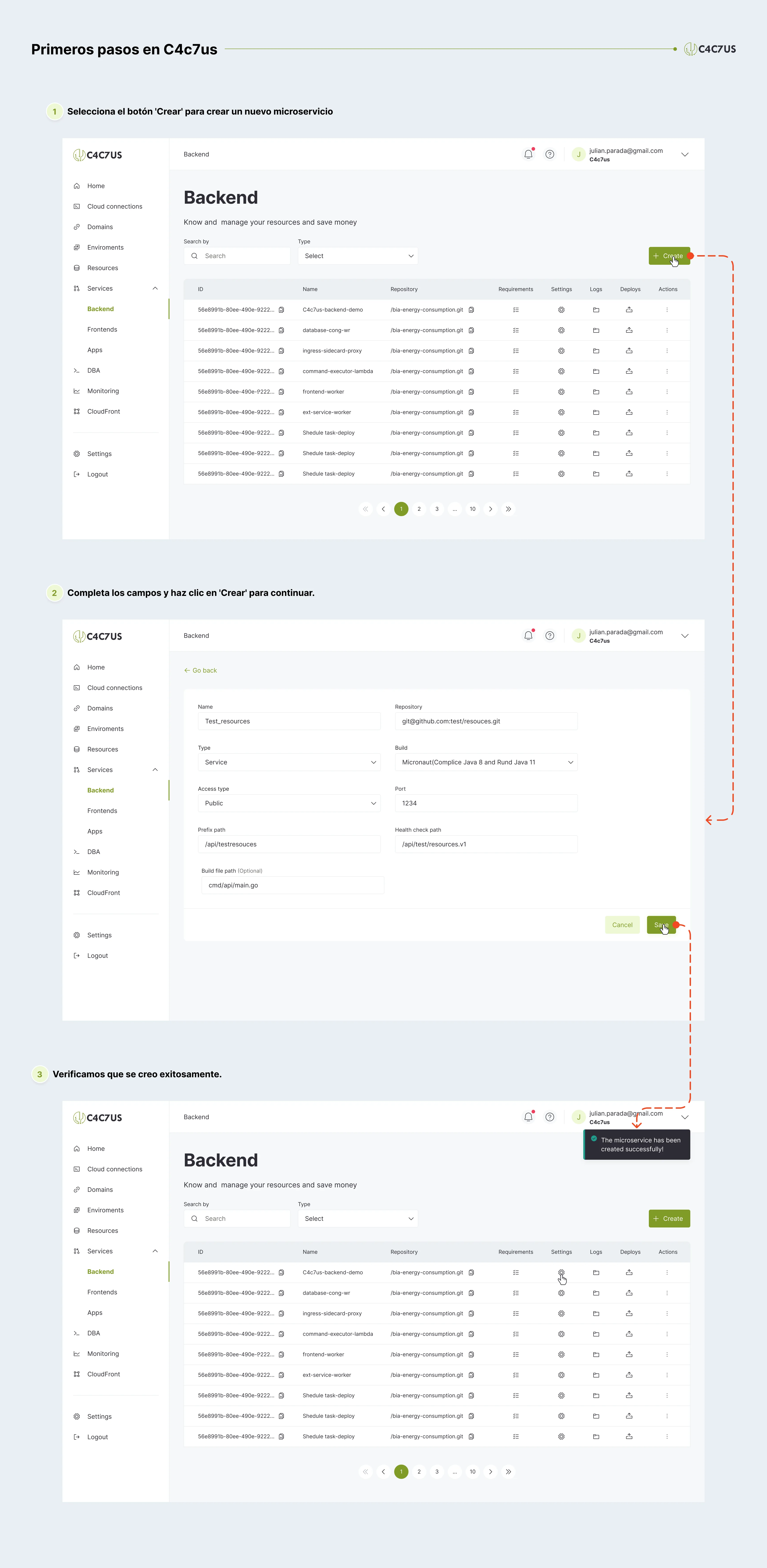Copy the ID of frontend-worker in step 1
This screenshot has width=767, height=1568.
281,392
